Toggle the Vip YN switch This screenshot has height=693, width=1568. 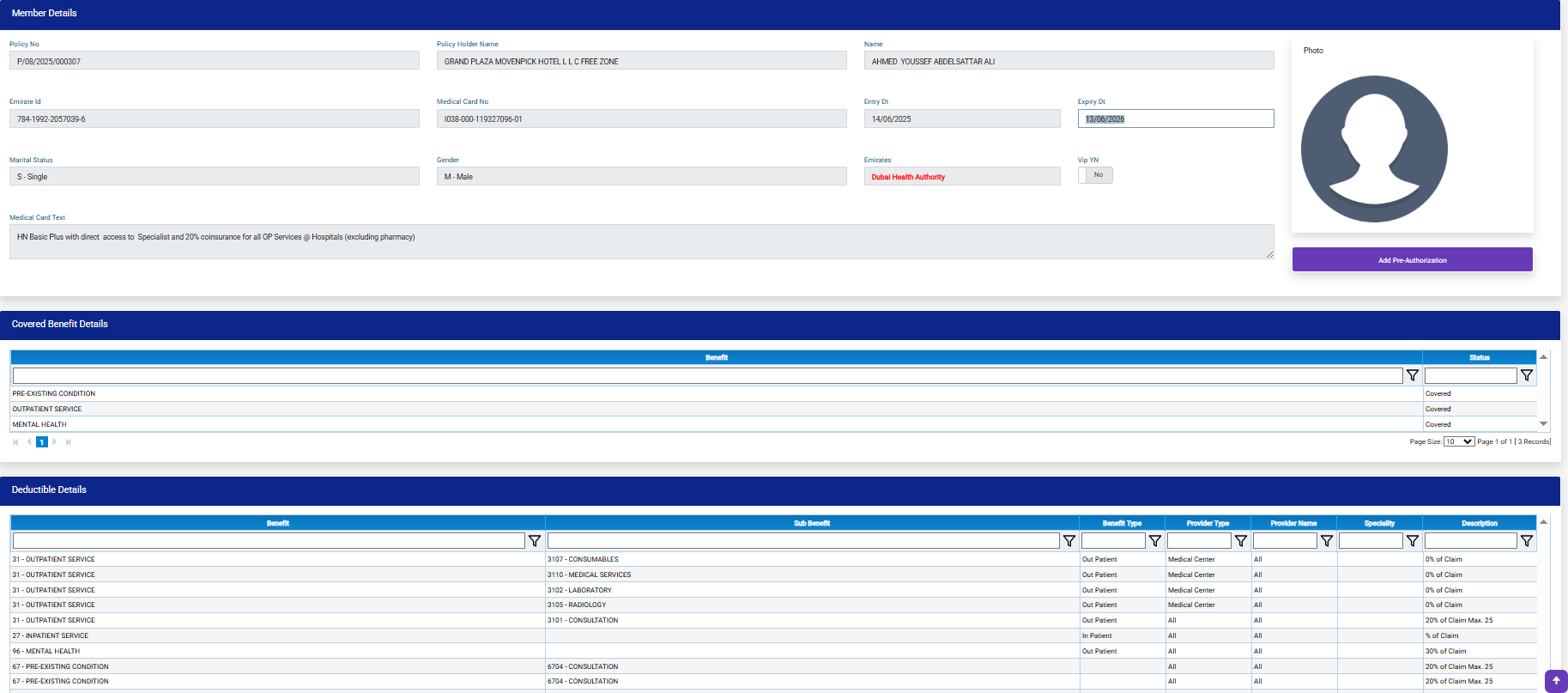click(1095, 175)
